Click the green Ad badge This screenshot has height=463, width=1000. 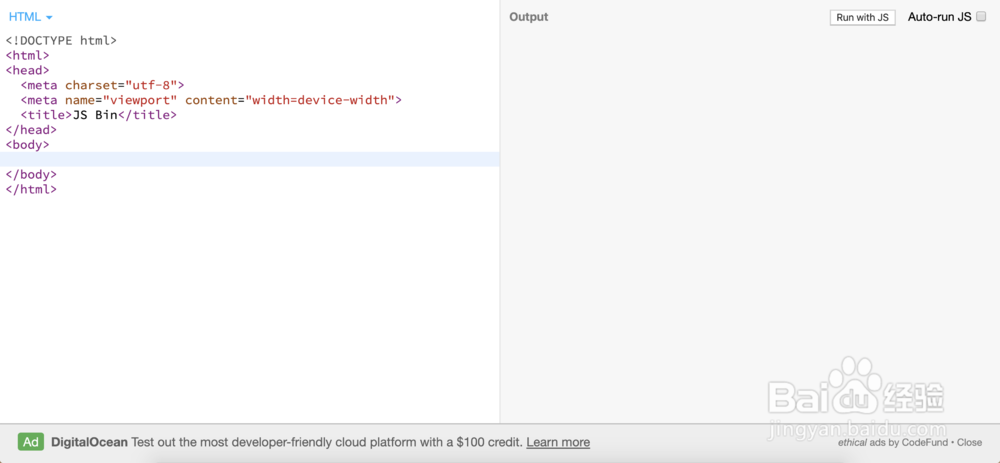pos(31,442)
